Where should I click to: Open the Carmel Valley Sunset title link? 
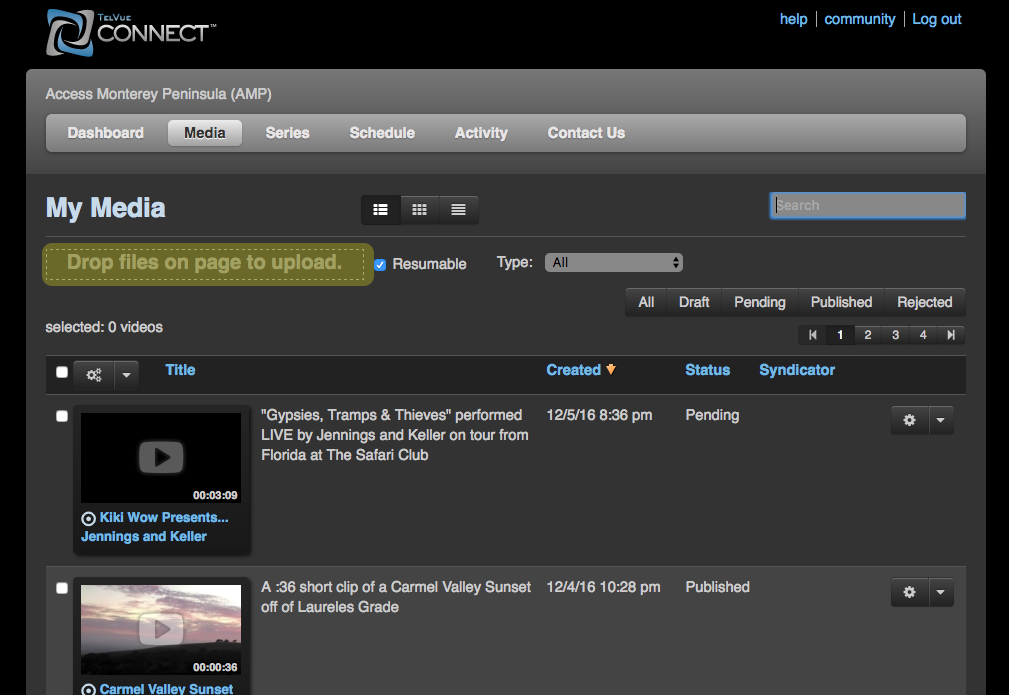click(166, 689)
